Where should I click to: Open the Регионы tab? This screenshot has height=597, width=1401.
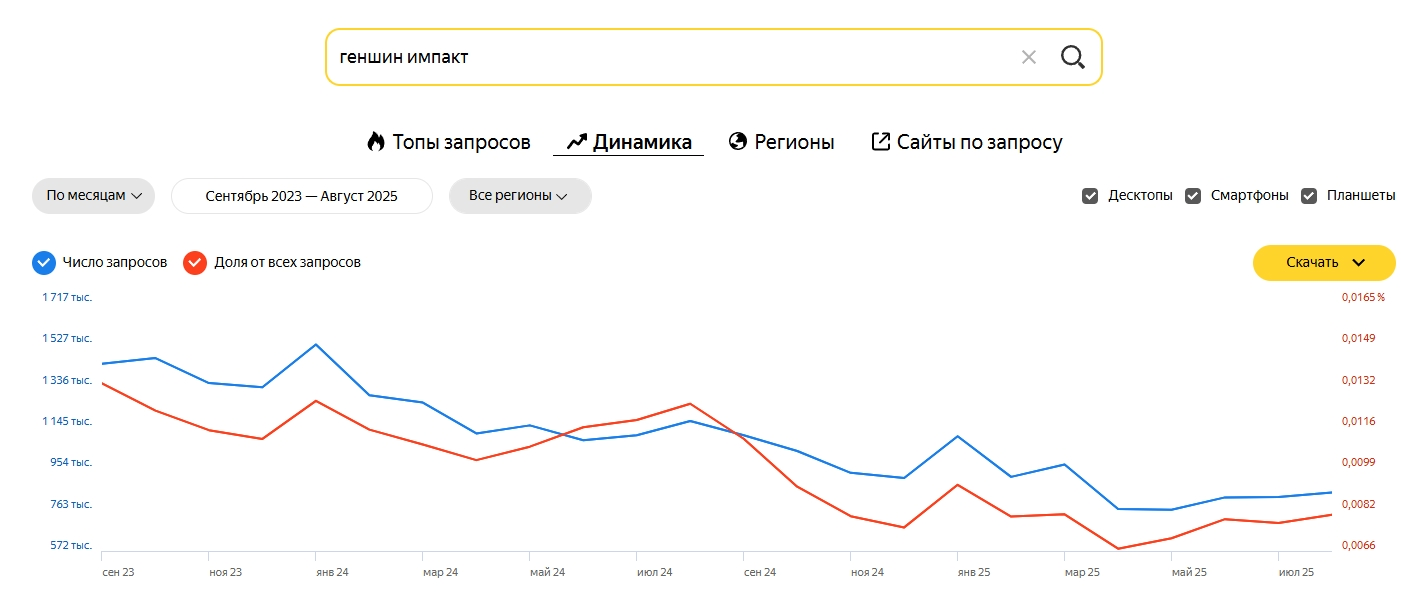(x=794, y=142)
